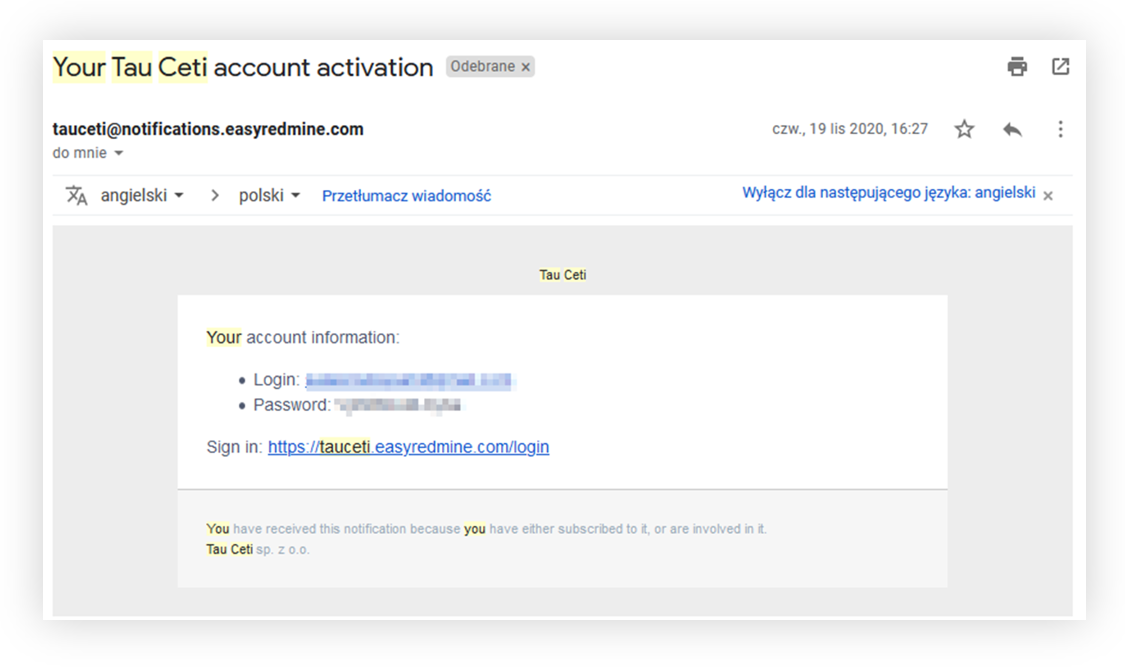The width and height of the screenshot is (1125, 667).
Task: Click the email subject 'Your Tau Ceti account activation'
Action: click(x=243, y=67)
